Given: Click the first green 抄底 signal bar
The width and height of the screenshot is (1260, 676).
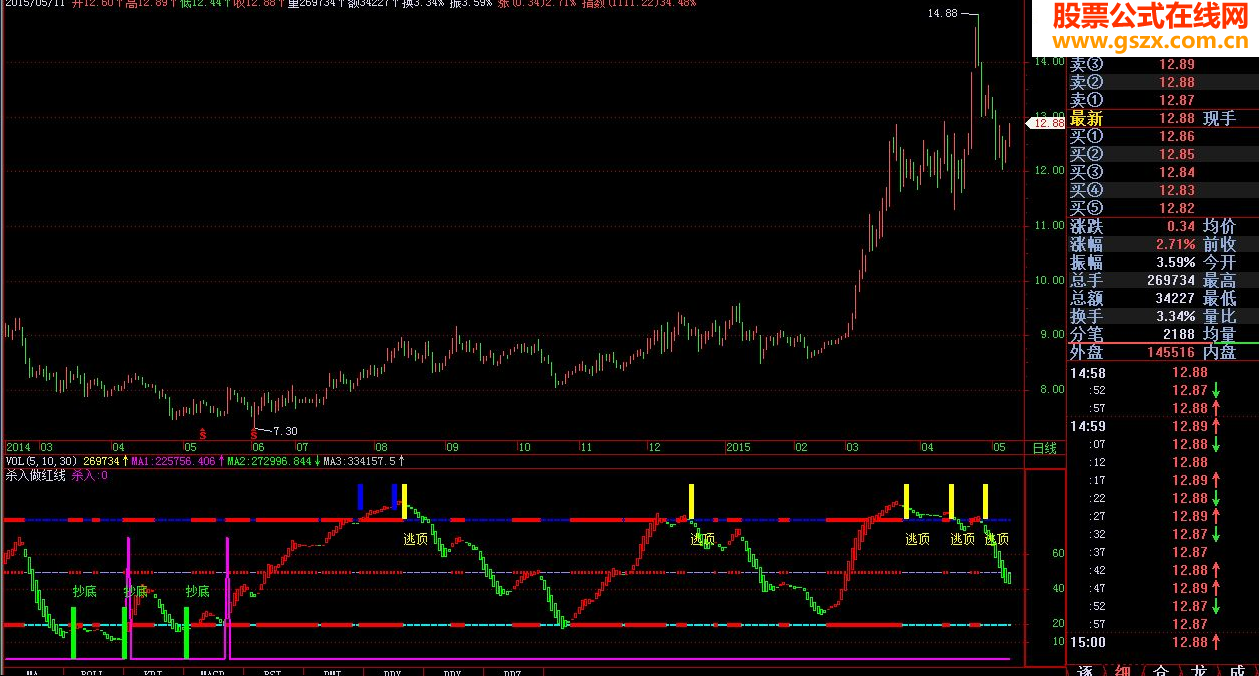Looking at the screenshot, I should pos(73,632).
